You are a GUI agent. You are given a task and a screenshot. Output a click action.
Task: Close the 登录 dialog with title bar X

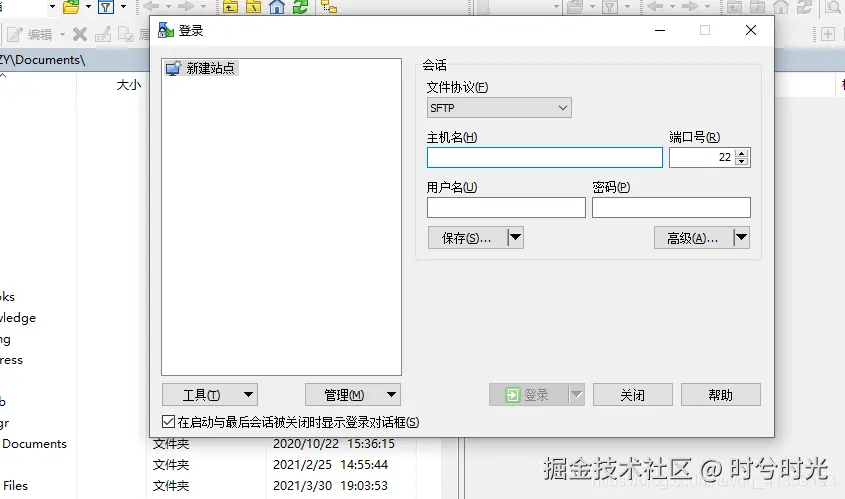pos(751,30)
